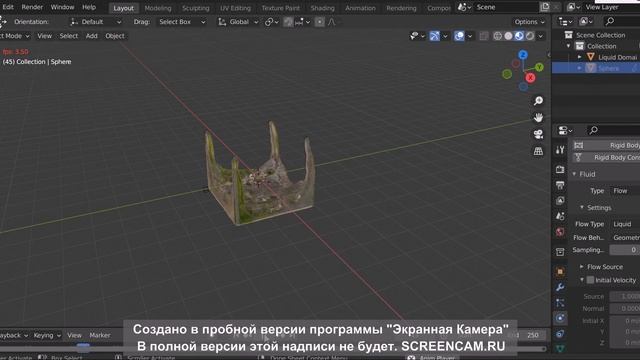Open the Help menu
This screenshot has width=640, height=360.
[x=89, y=7]
